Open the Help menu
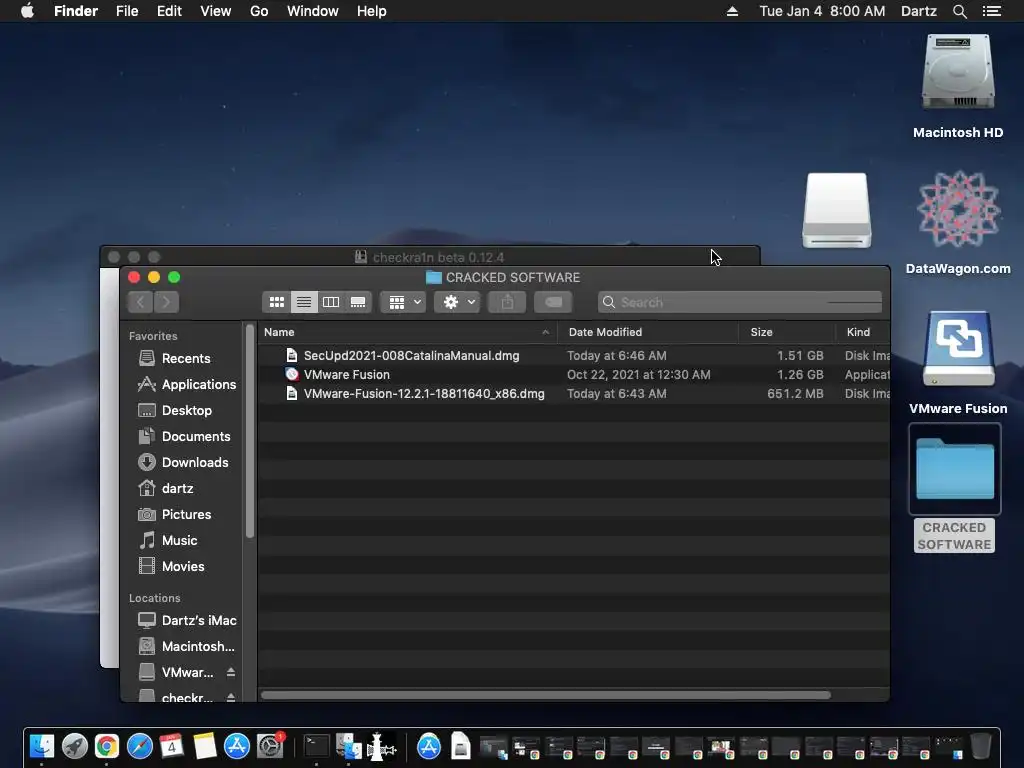This screenshot has width=1024, height=768. click(x=372, y=11)
